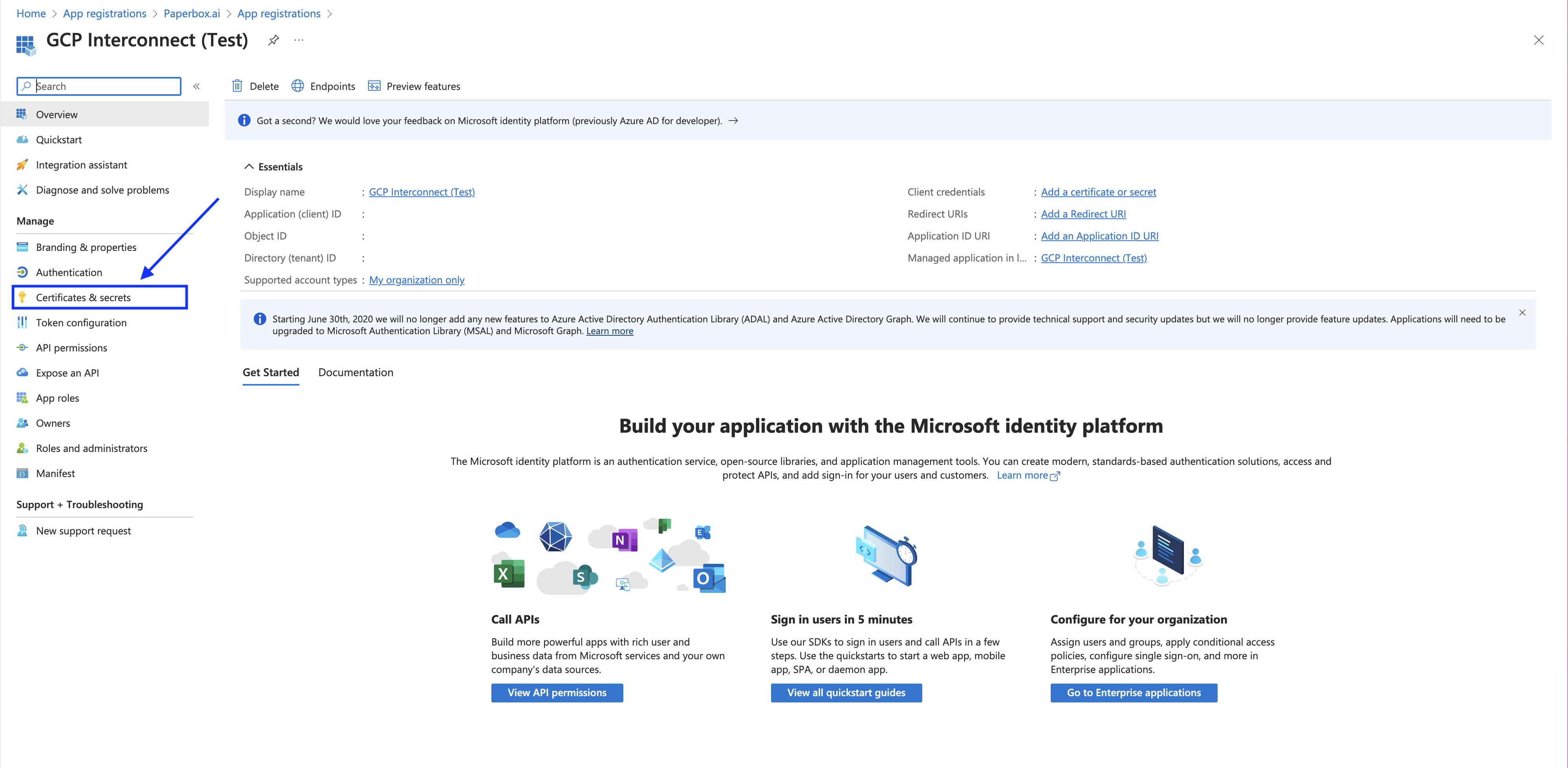Viewport: 1568px width, 768px height.
Task: Click Add a certificate or secret
Action: 1098,192
